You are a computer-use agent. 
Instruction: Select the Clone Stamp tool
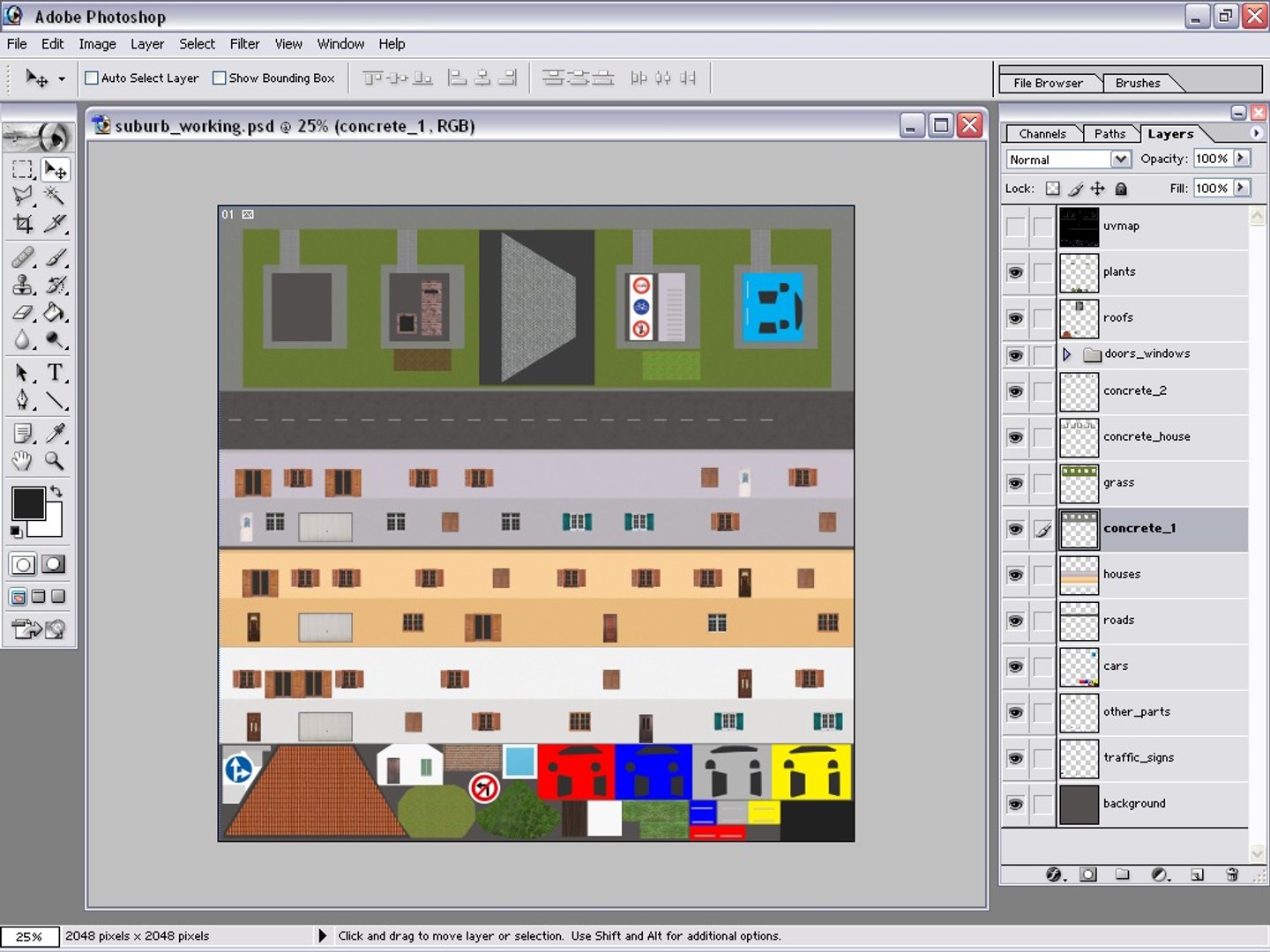point(23,285)
